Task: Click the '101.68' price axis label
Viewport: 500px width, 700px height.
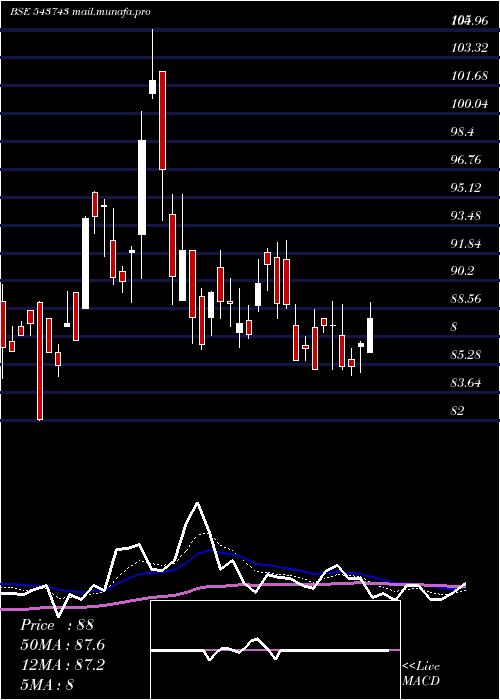Action: (x=469, y=76)
